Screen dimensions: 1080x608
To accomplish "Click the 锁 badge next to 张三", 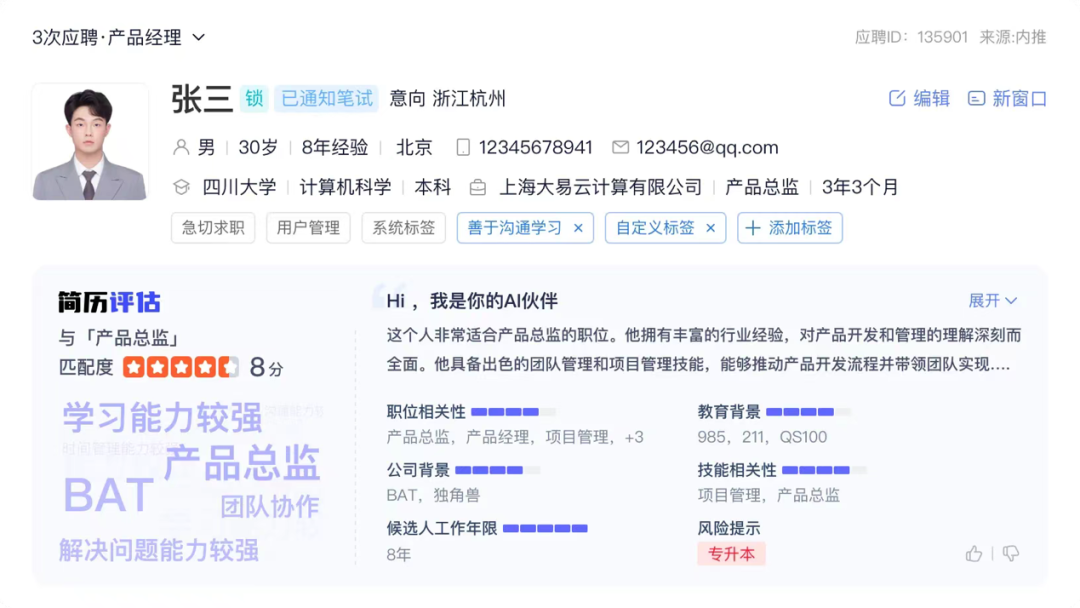I will tap(254, 99).
